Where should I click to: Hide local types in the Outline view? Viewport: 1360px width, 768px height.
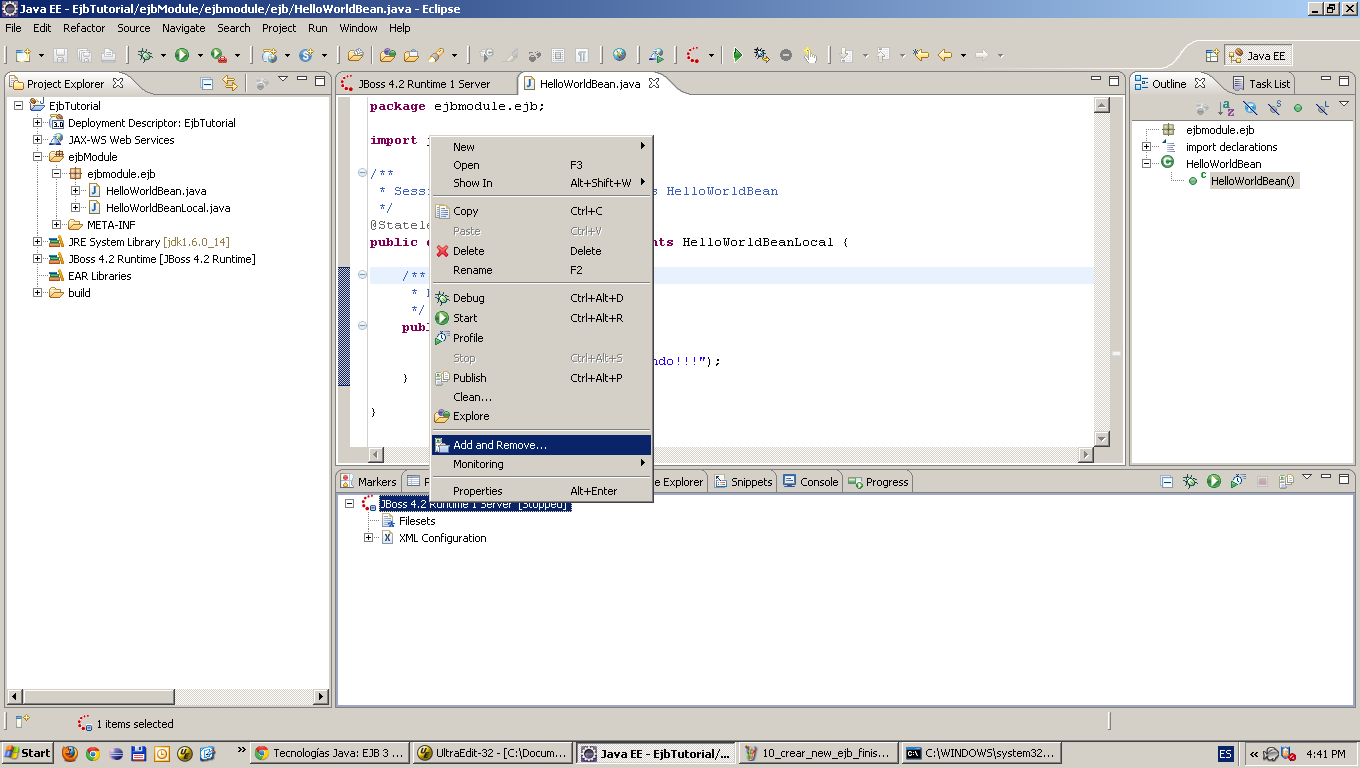pos(1323,107)
